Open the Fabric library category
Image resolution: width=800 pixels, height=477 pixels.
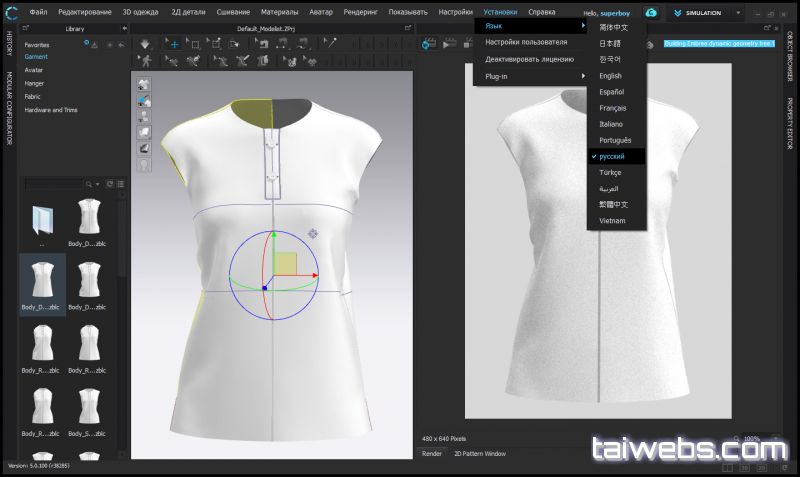35,96
